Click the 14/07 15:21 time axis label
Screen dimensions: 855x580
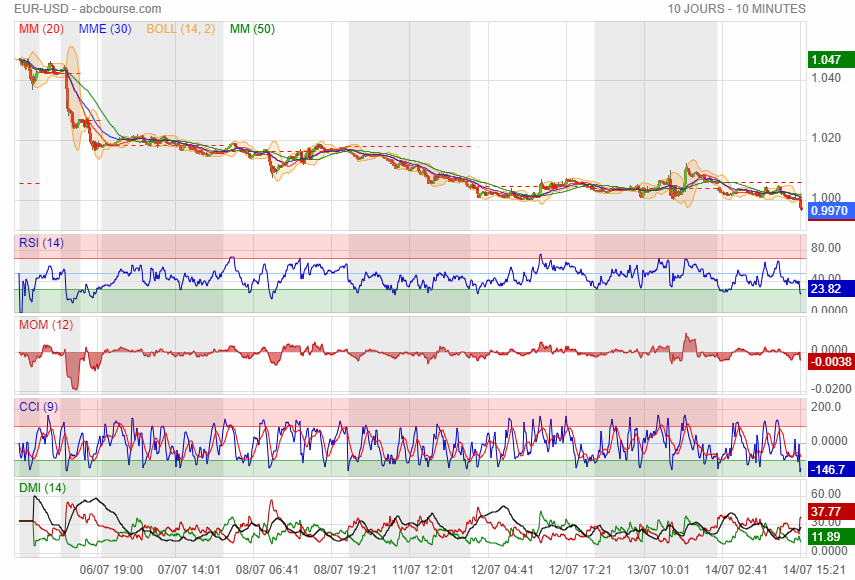(x=814, y=570)
